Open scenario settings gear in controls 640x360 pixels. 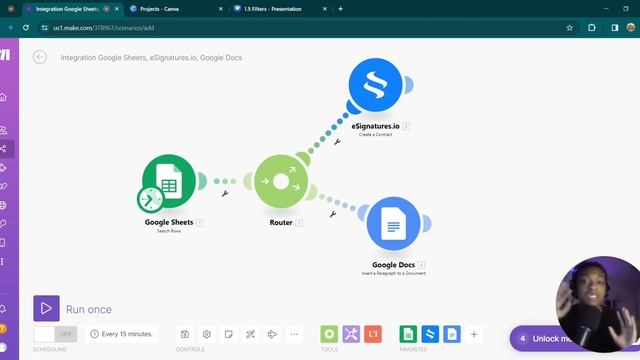pos(207,334)
